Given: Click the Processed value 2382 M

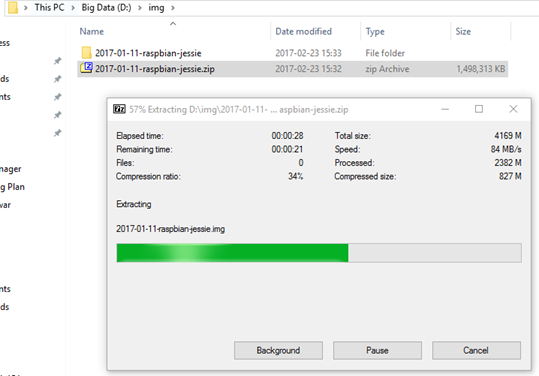Looking at the screenshot, I should click(508, 163).
